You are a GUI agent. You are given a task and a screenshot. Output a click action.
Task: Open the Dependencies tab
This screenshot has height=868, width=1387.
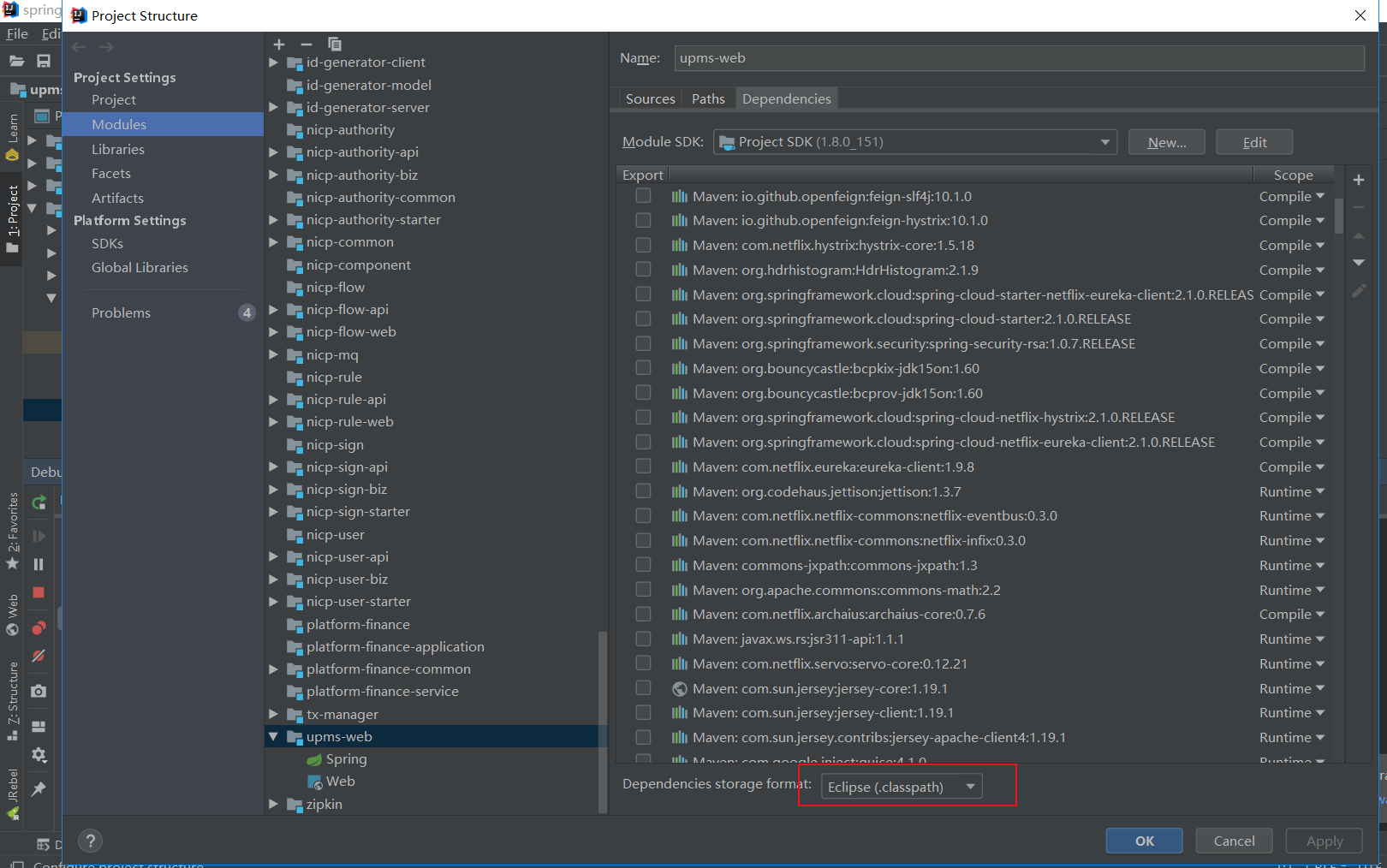point(787,99)
